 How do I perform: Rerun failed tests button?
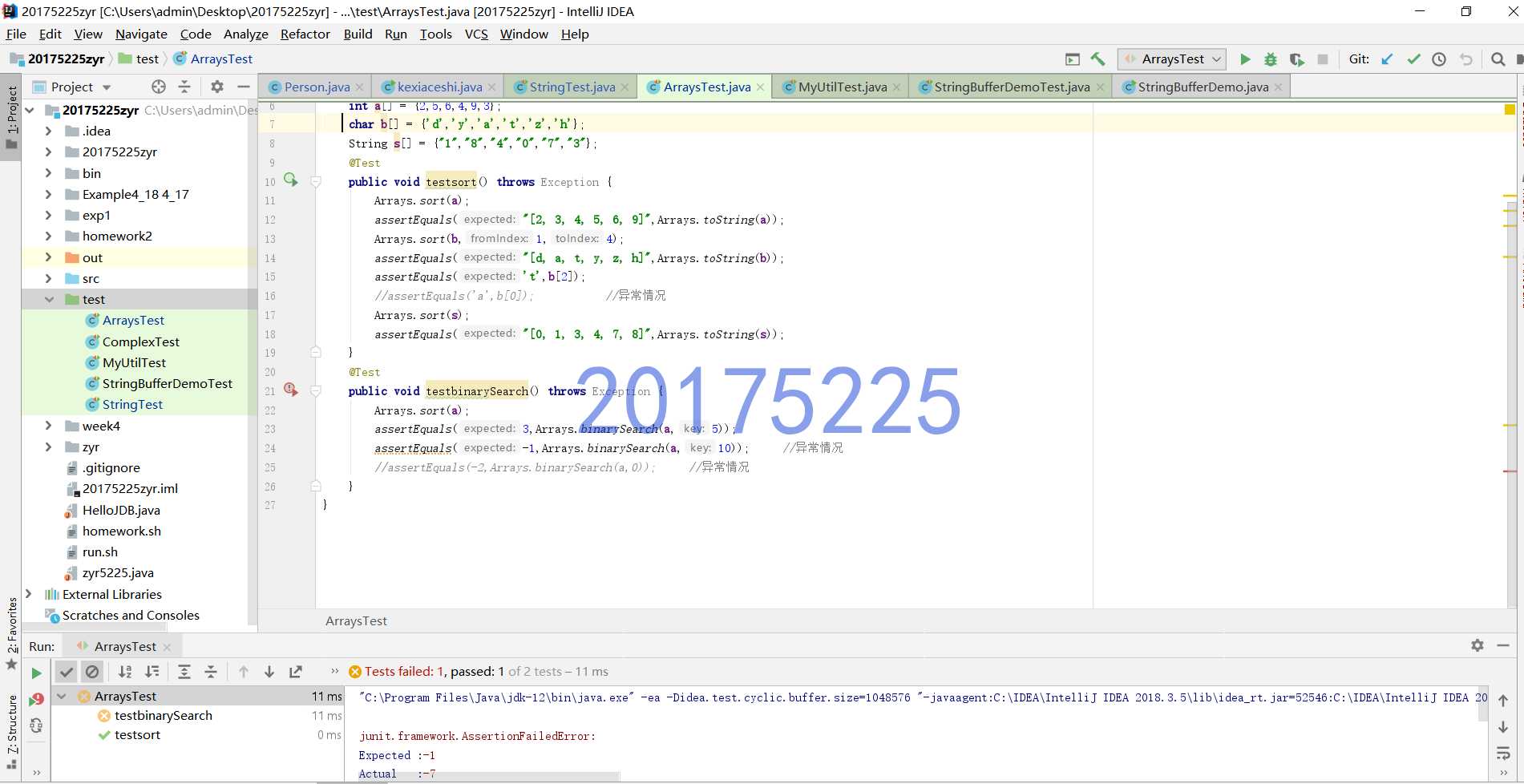[x=36, y=700]
